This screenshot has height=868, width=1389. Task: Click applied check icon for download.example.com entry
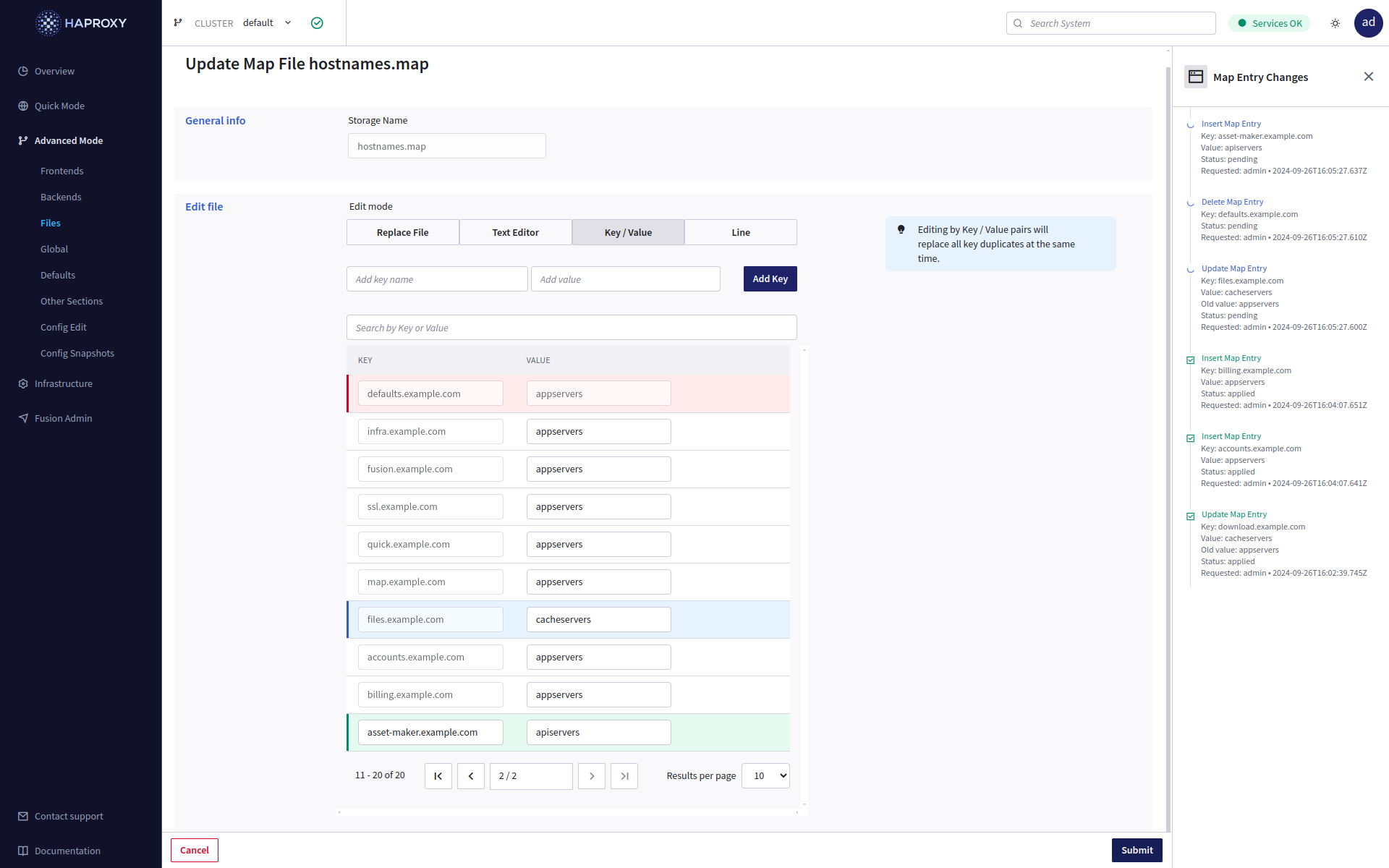click(1191, 516)
